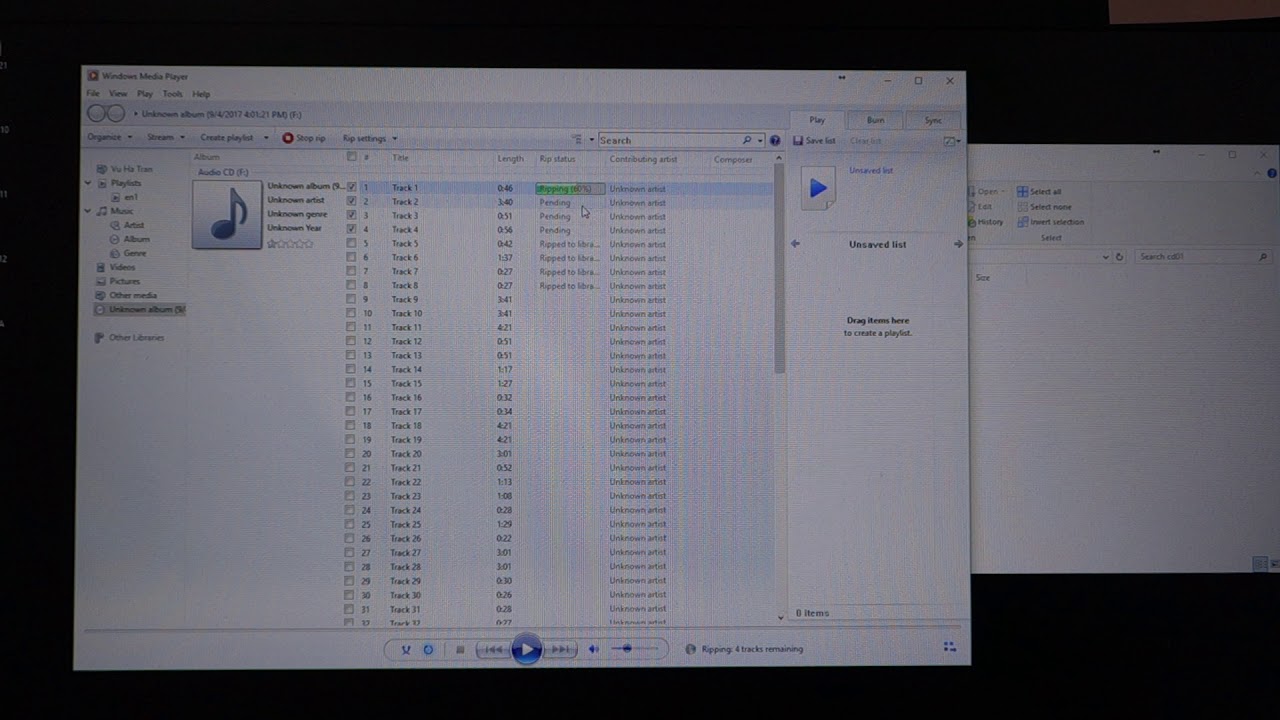Click the ripping status icon in status bar
This screenshot has height=720, width=1280.
[x=691, y=649]
